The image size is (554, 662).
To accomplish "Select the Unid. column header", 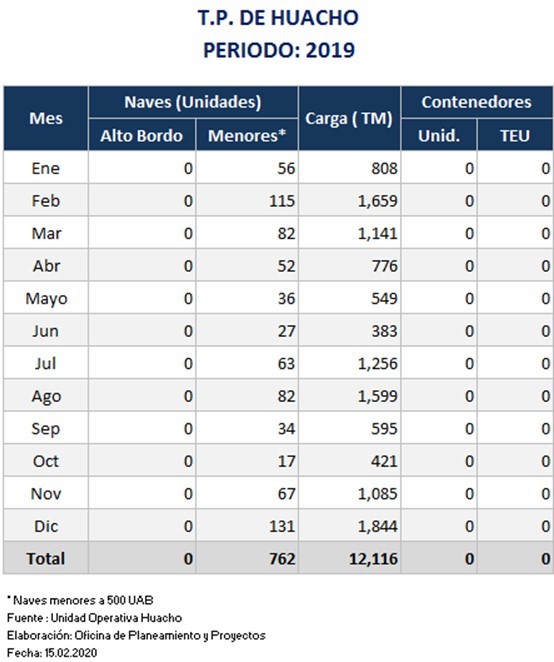I will 439,135.
